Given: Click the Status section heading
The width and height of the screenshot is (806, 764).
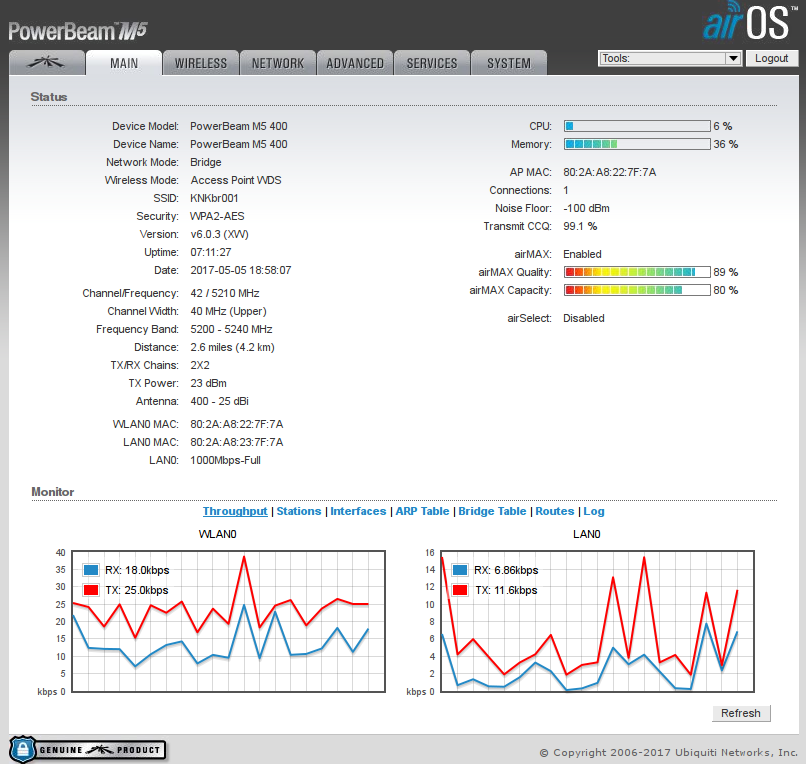Looking at the screenshot, I should coord(49,97).
